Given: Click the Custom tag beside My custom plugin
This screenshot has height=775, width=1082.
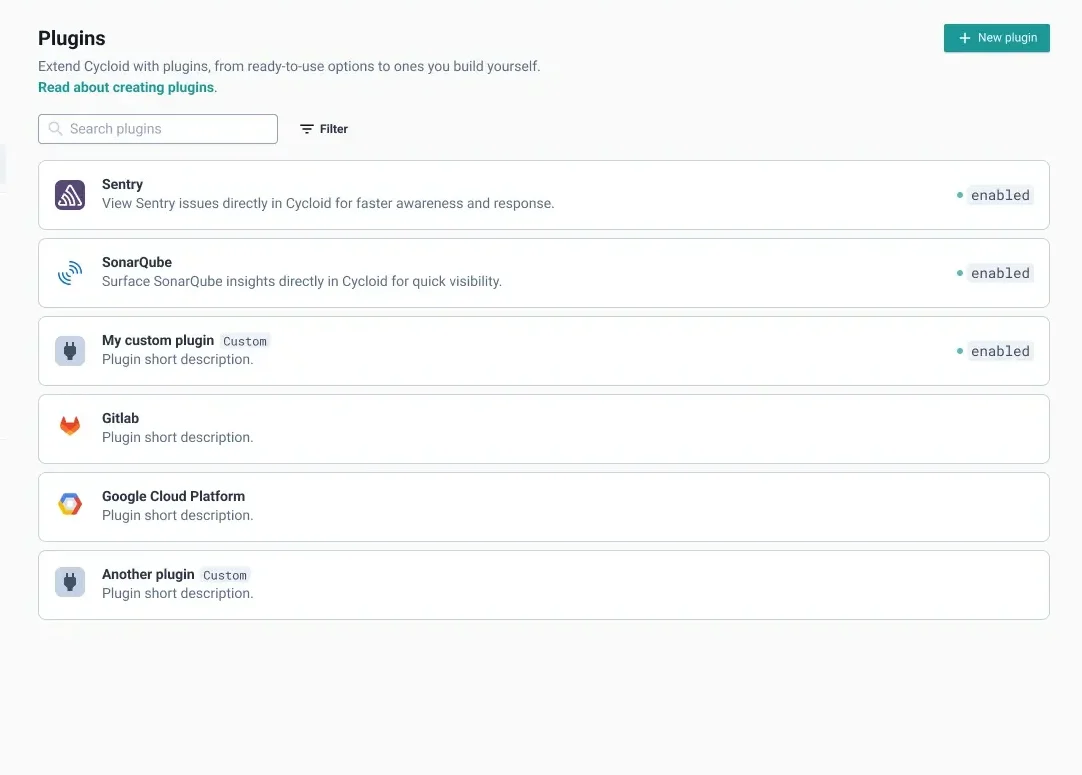Looking at the screenshot, I should 244,341.
